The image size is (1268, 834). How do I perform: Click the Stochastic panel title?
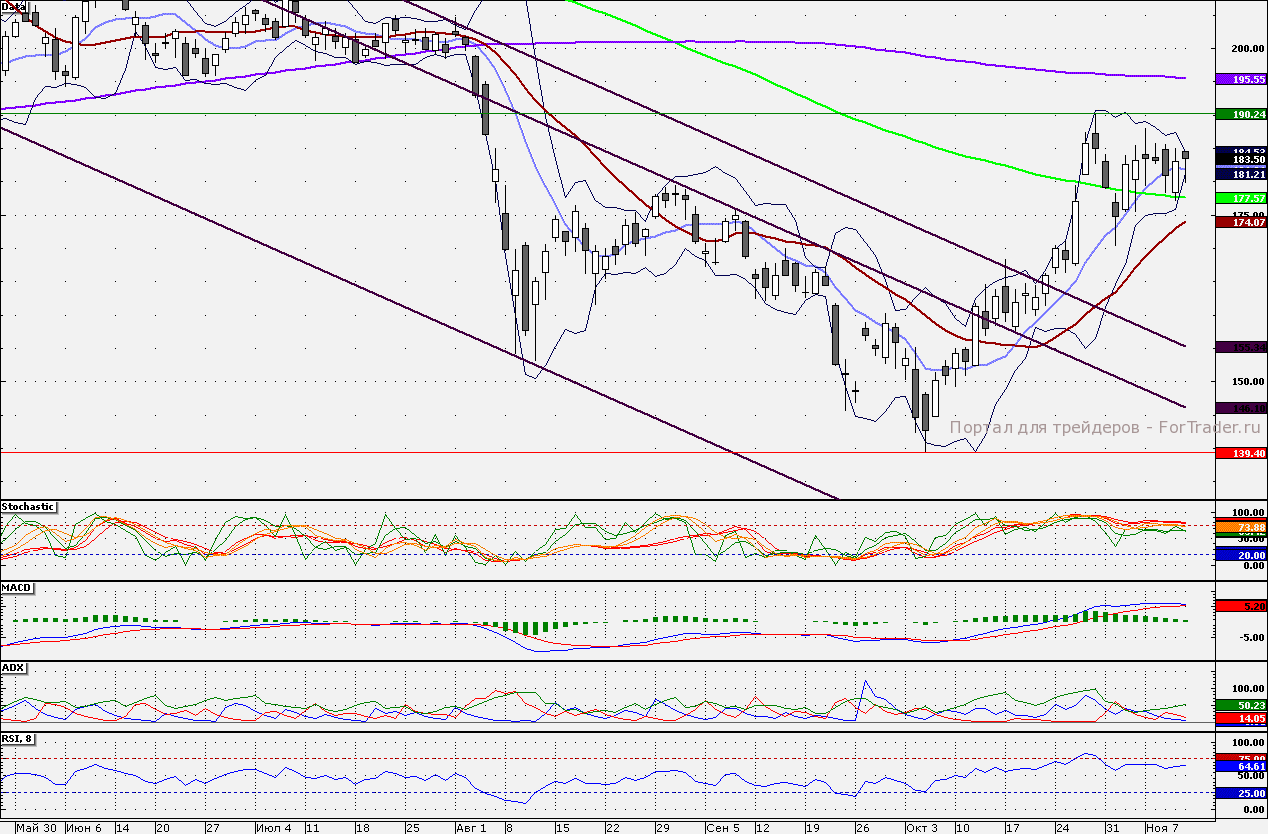(28, 507)
